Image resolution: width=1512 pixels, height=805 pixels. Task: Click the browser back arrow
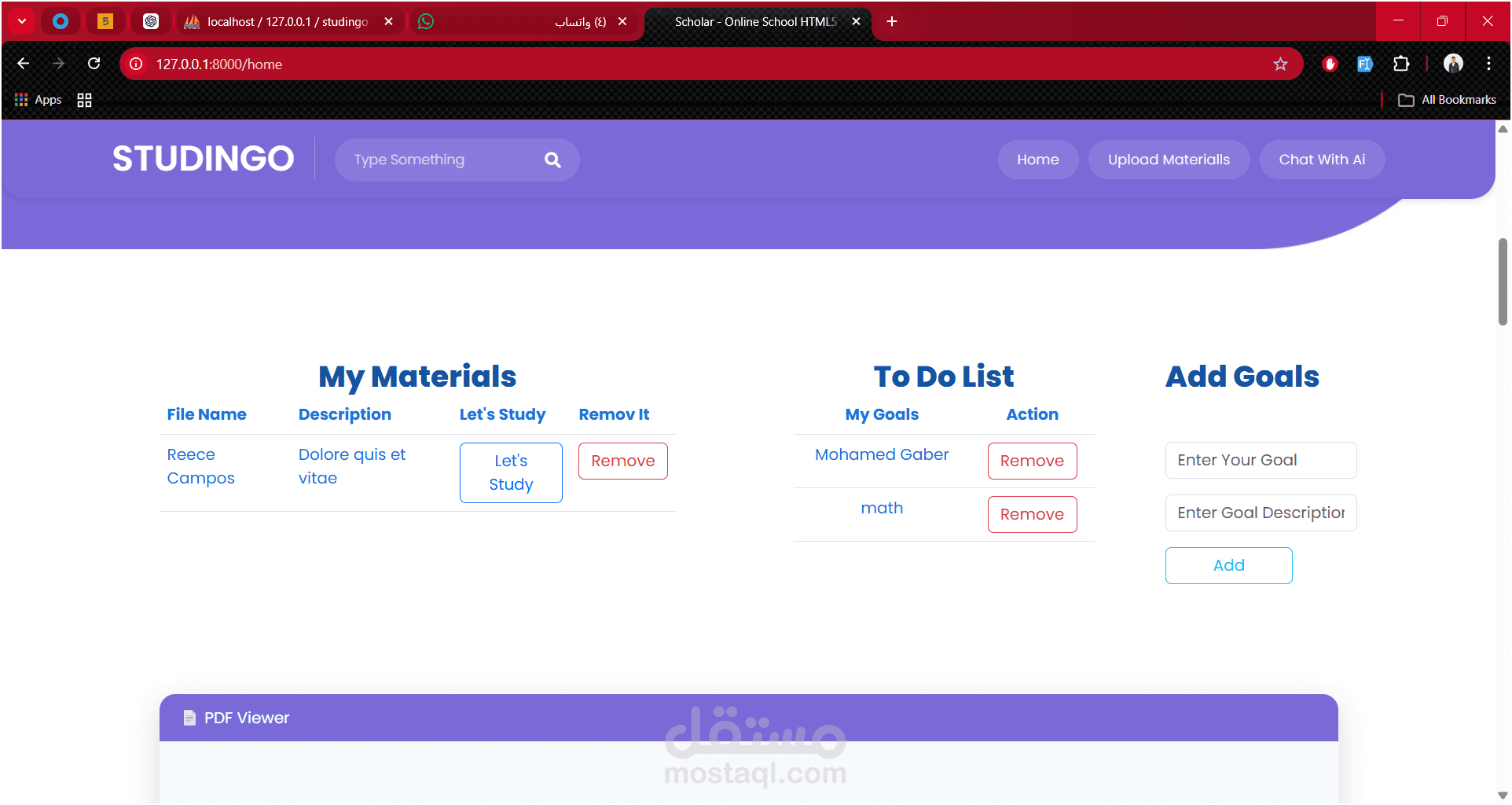[24, 64]
